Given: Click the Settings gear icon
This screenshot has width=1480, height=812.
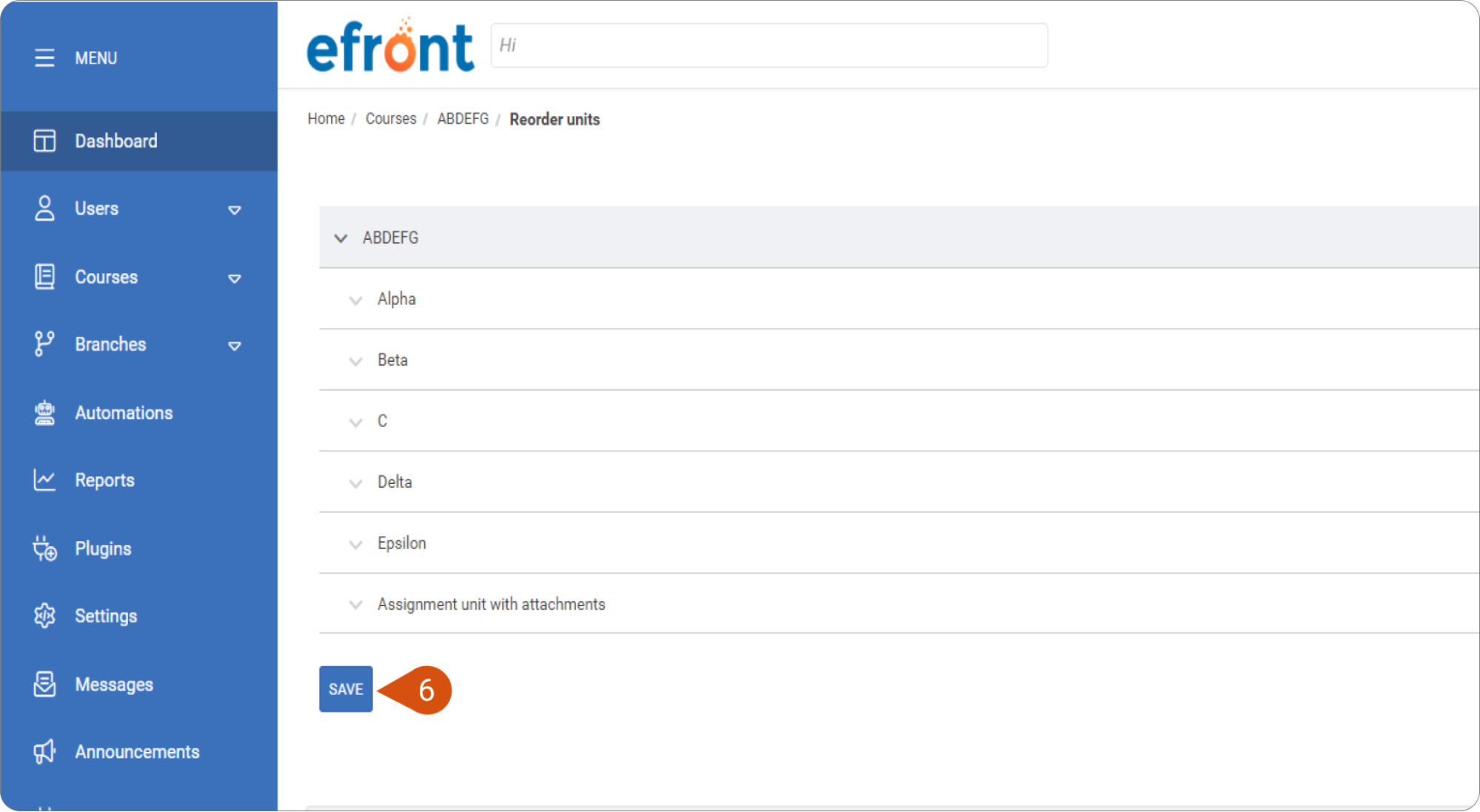Looking at the screenshot, I should click(x=44, y=616).
